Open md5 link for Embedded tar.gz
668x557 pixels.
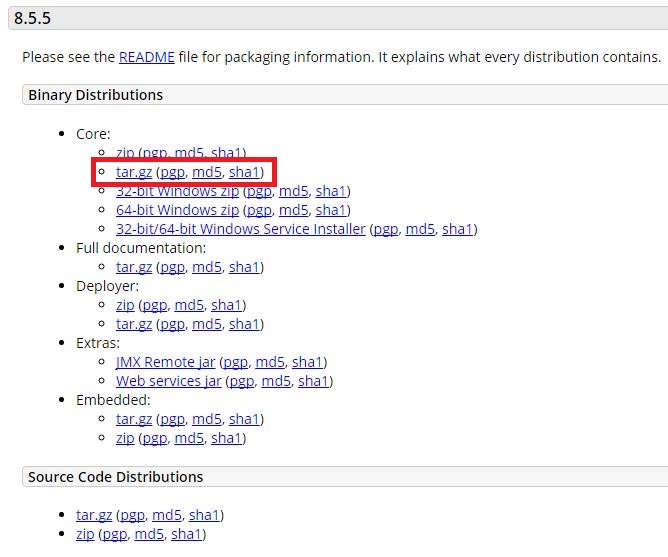[x=207, y=419]
